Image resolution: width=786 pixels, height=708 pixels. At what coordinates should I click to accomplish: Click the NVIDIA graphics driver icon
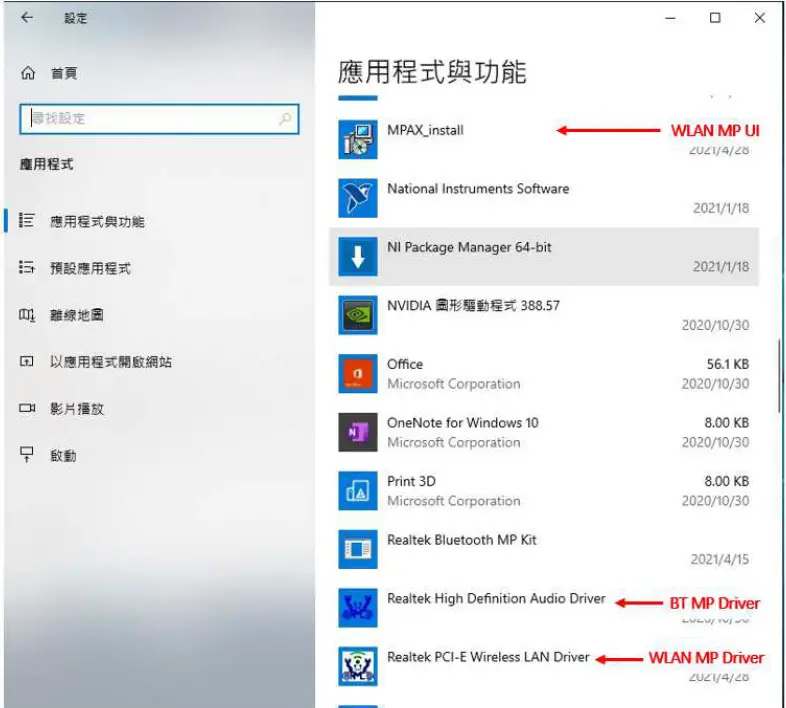357,315
